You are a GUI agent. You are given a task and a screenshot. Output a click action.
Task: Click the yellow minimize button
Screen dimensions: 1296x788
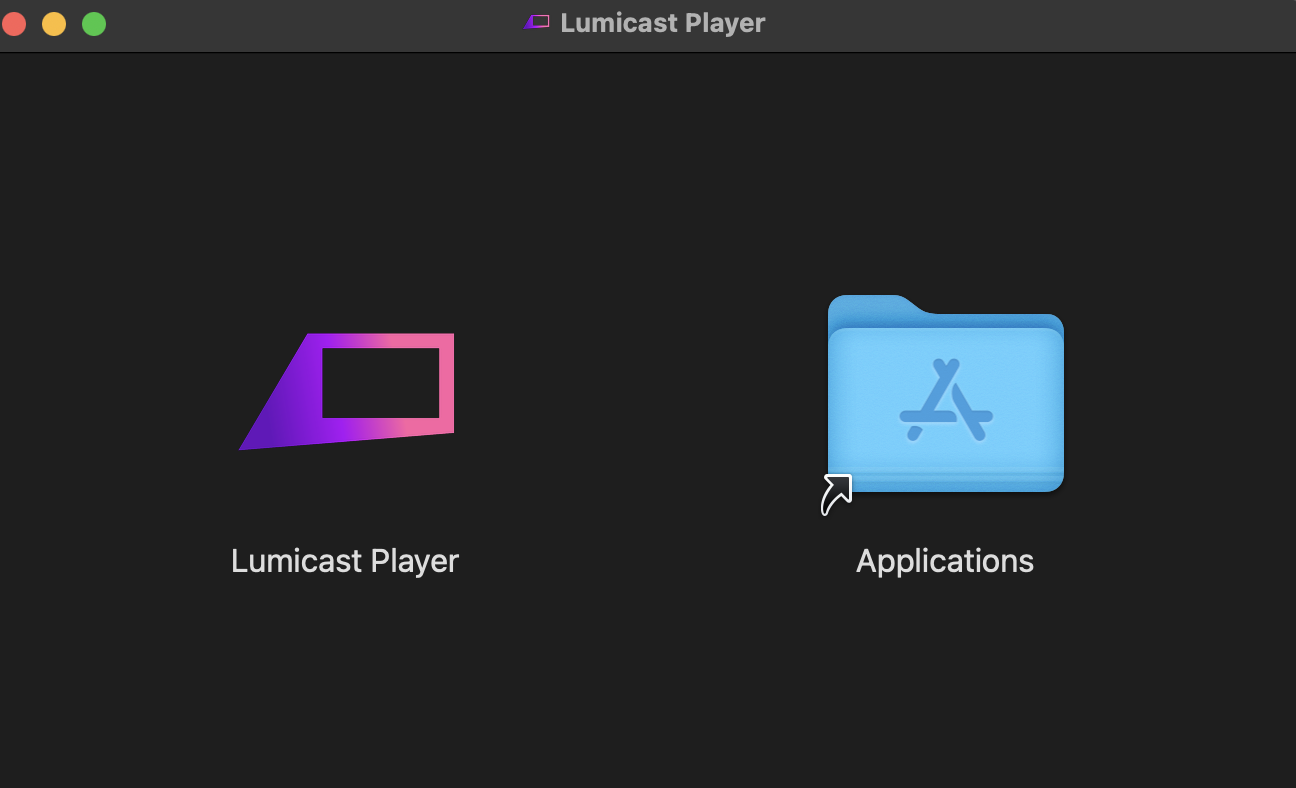[54, 22]
